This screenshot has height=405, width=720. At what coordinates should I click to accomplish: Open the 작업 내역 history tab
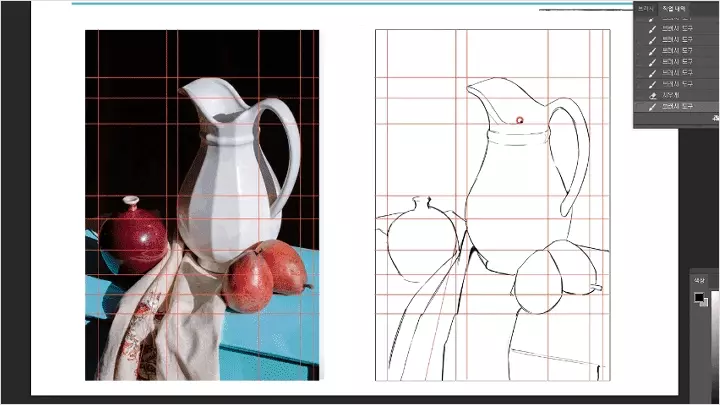click(x=673, y=9)
